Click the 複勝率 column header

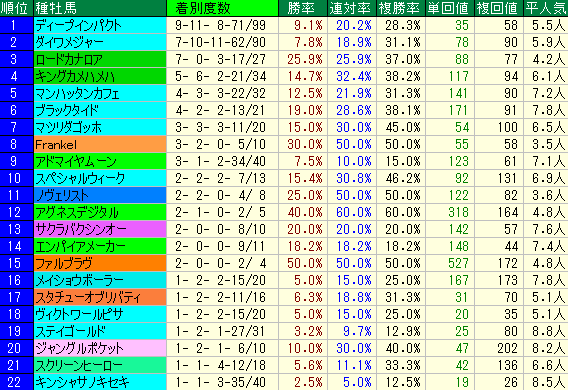click(401, 8)
